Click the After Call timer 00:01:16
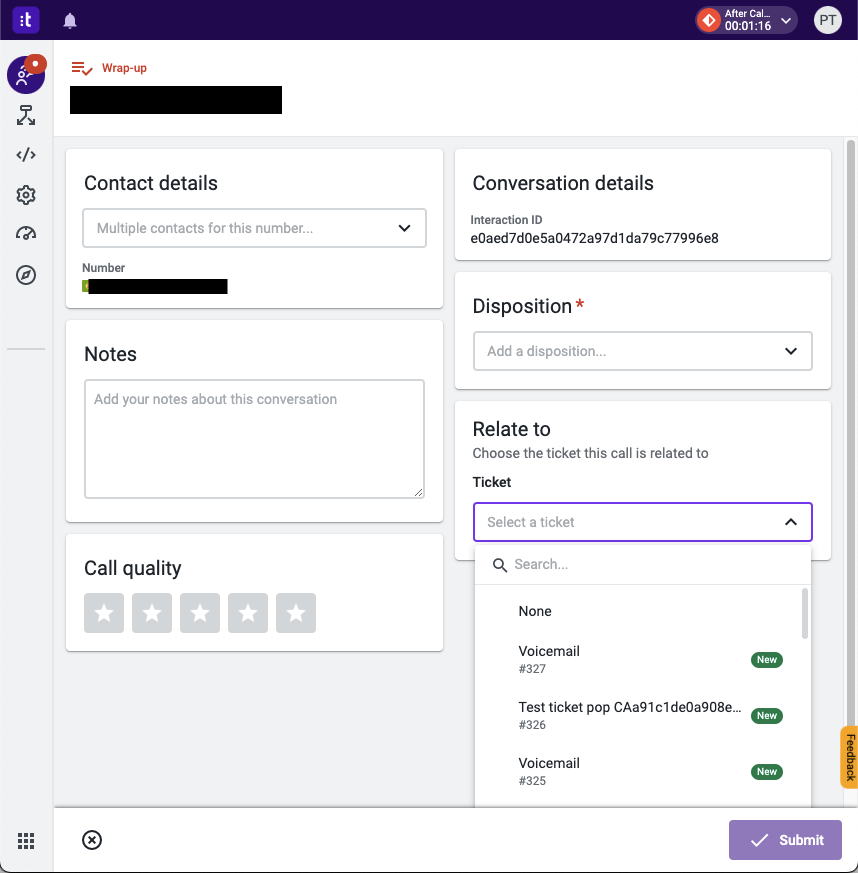The width and height of the screenshot is (858, 873). (748, 26)
